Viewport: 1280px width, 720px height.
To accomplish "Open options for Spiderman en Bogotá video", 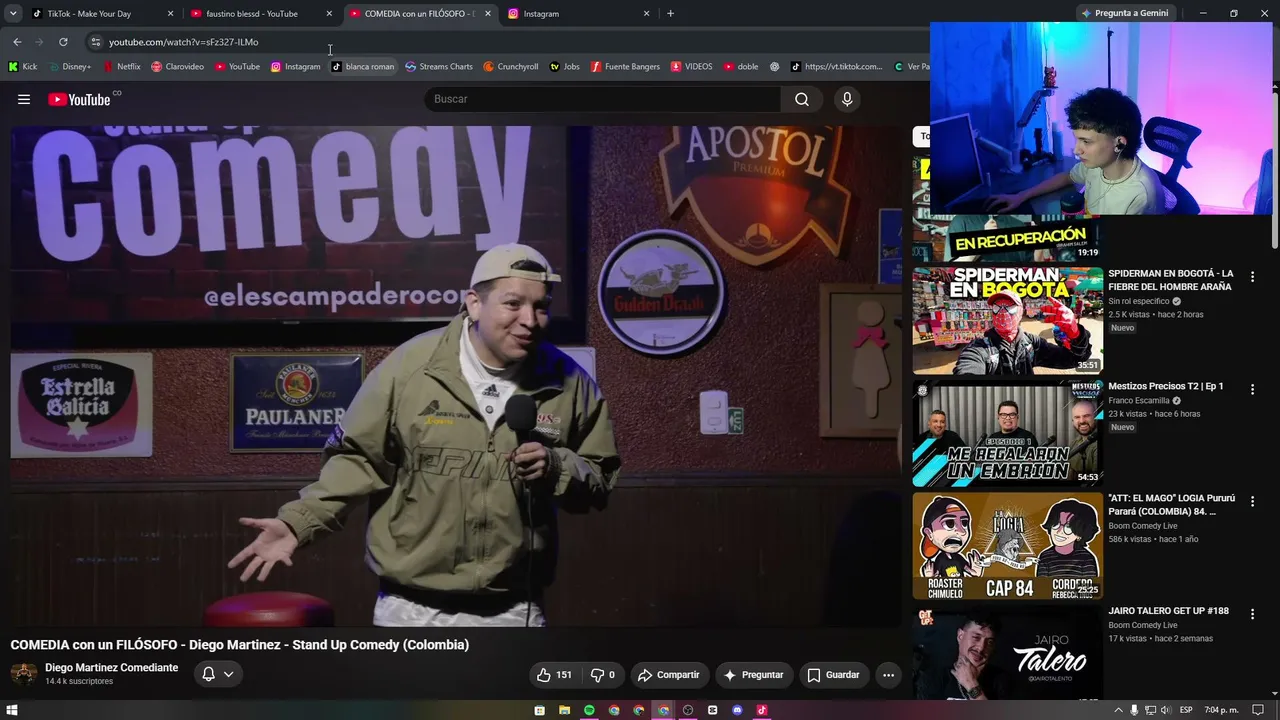I will click(1252, 277).
